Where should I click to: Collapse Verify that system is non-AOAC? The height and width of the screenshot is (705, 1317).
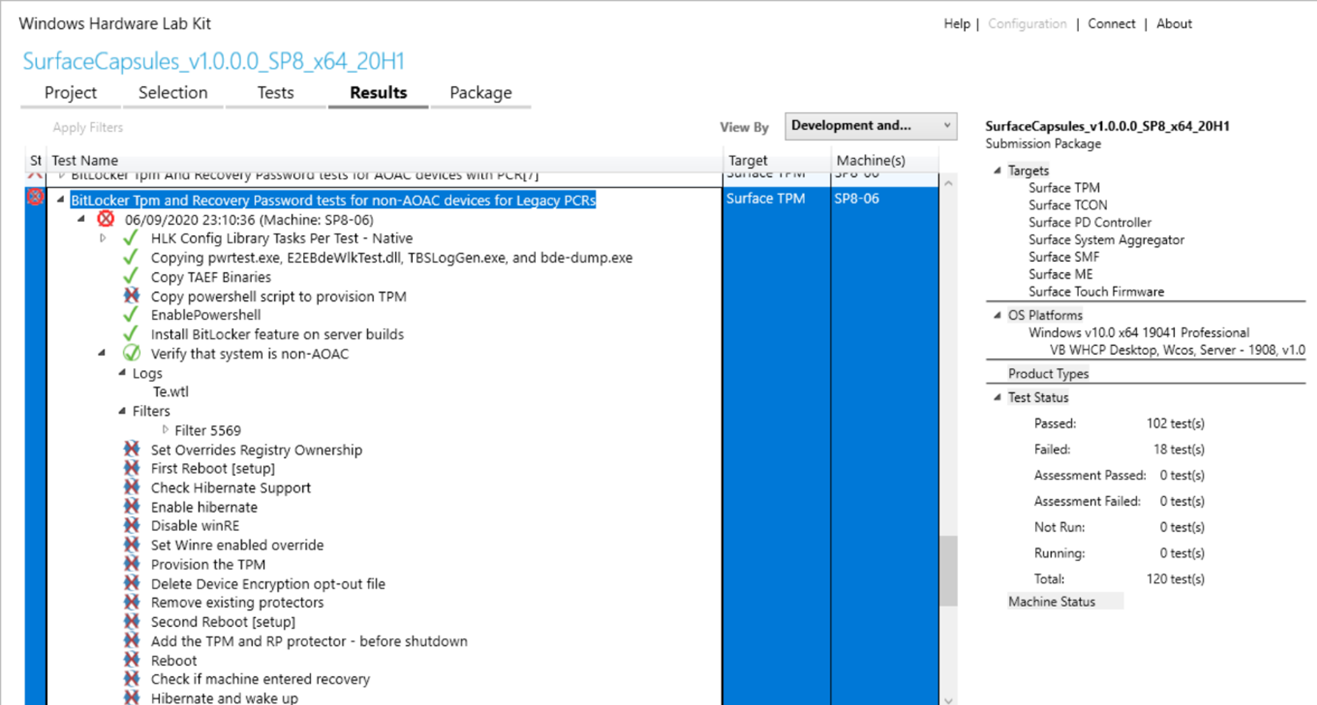(x=103, y=353)
